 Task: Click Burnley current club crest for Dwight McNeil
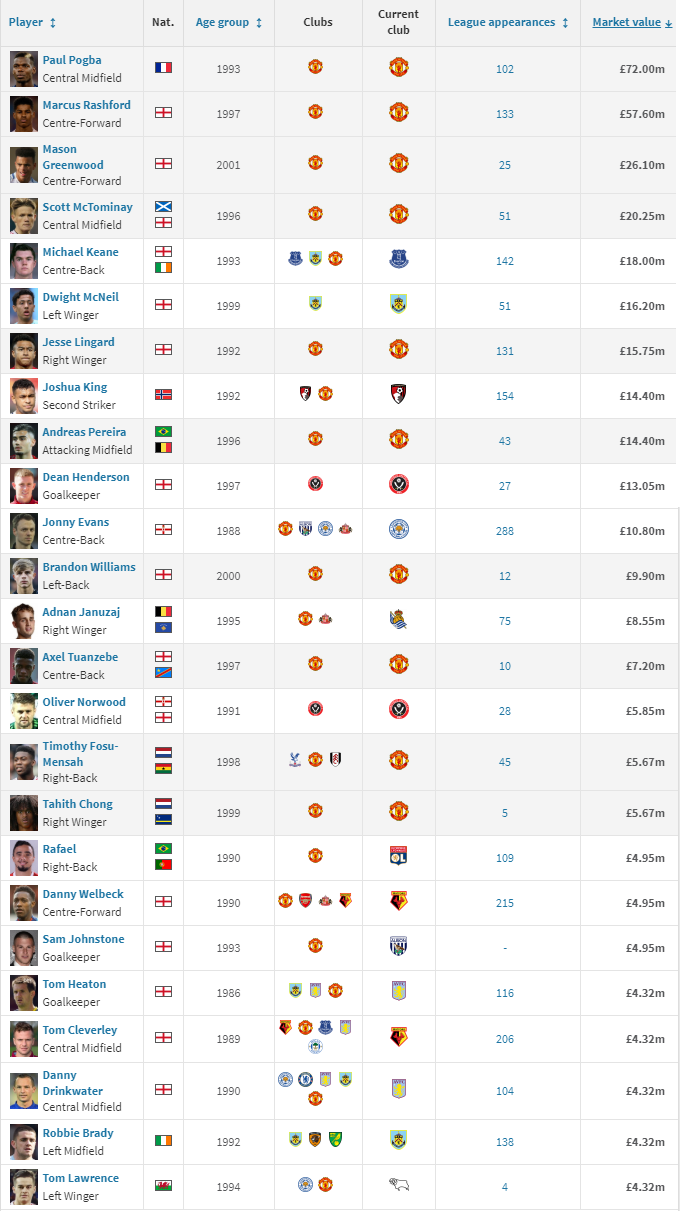point(398,304)
